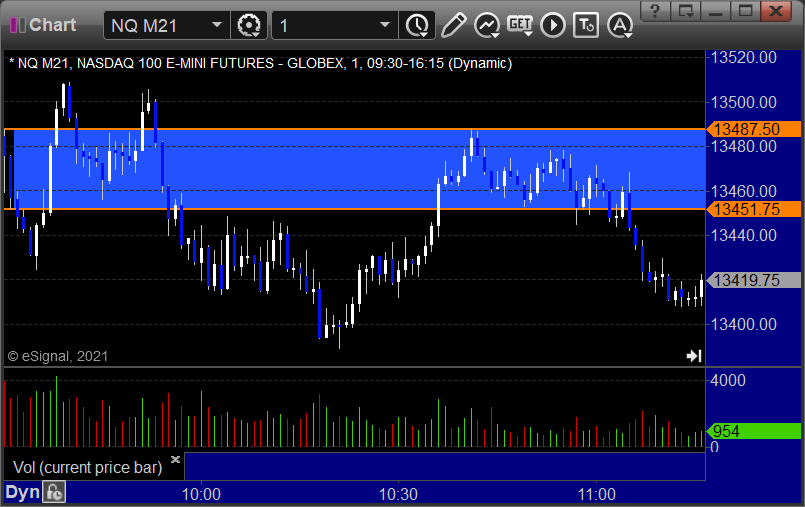
Task: Click the 4000 volume axis label
Action: (x=727, y=380)
